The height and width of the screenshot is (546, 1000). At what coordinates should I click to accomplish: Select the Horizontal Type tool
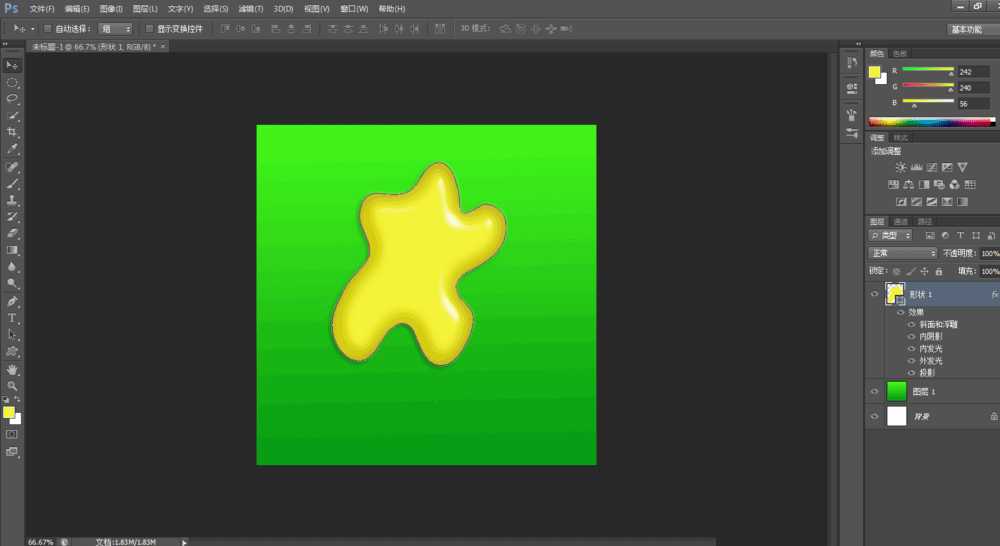[12, 318]
